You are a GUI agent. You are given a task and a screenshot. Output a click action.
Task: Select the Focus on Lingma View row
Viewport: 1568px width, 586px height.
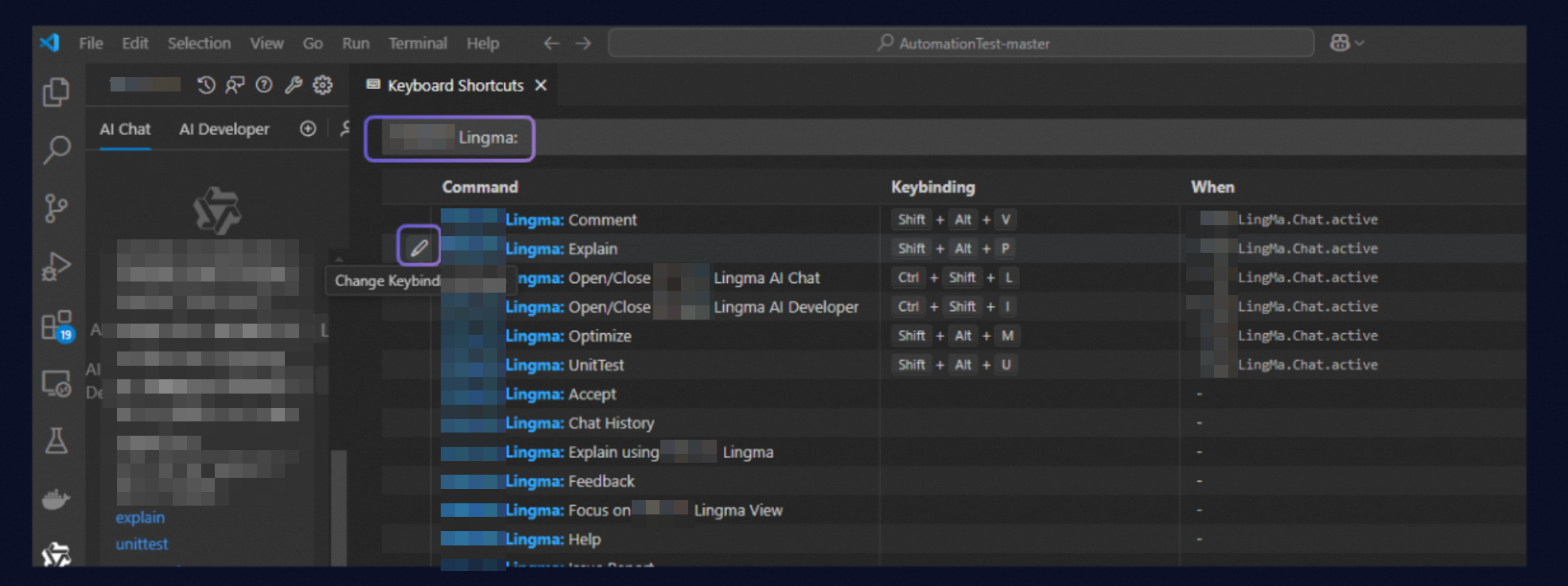pyautogui.click(x=954, y=510)
